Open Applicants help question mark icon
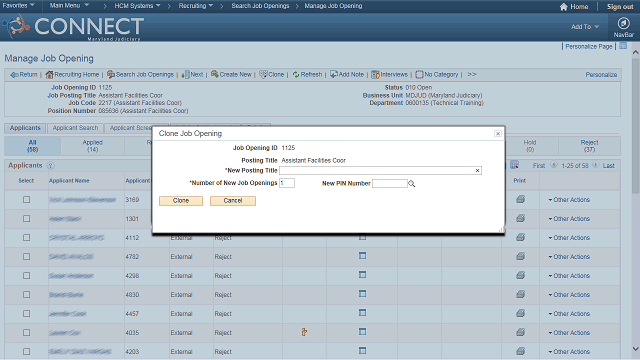Viewport: 640px width, 360px height. 50,165
